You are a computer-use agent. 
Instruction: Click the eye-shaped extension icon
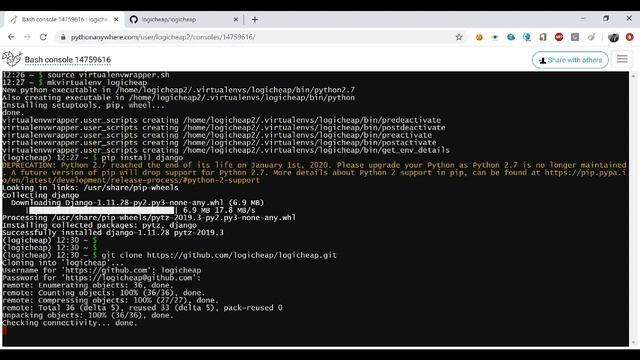[495, 37]
